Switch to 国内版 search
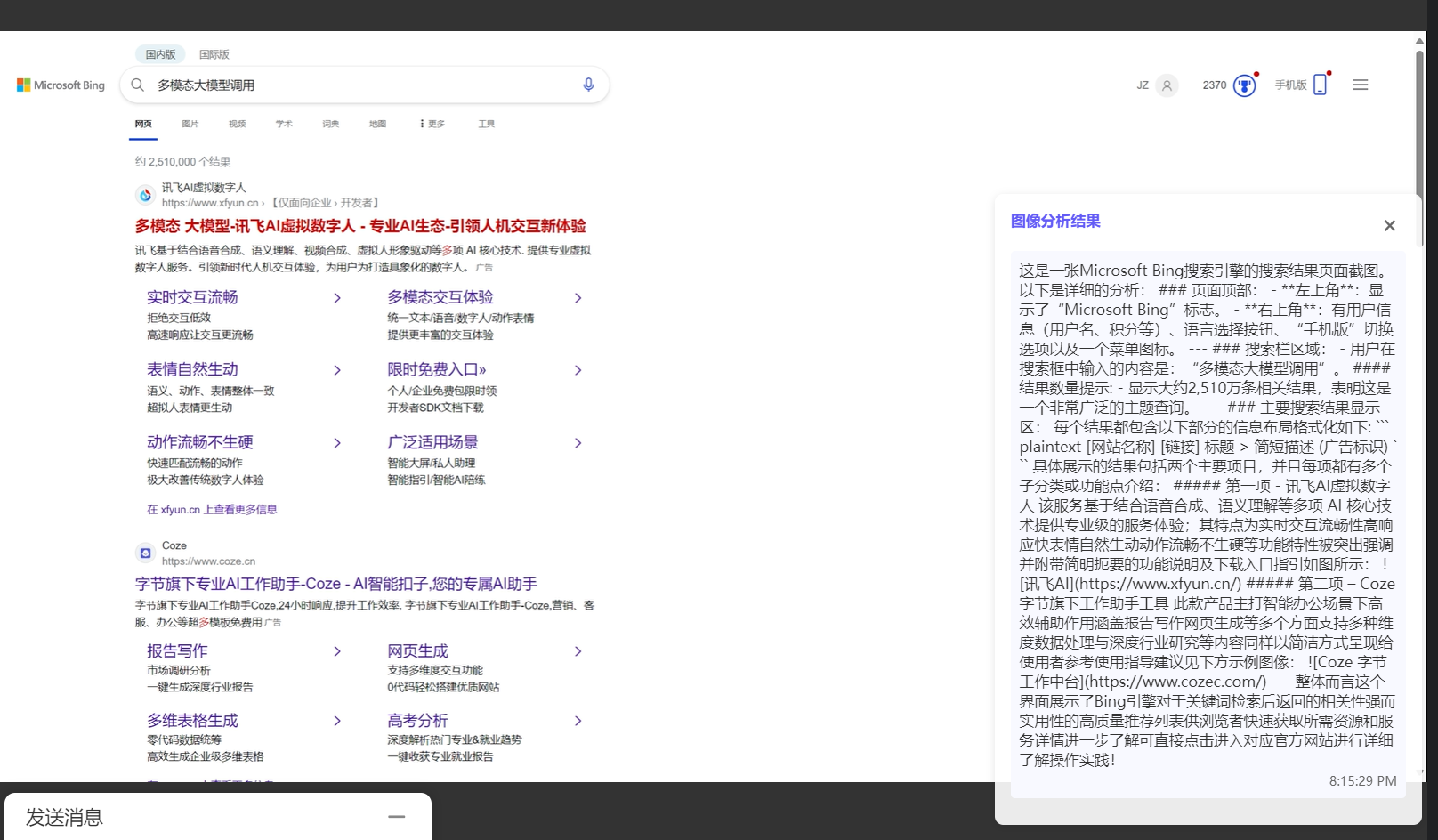This screenshot has width=1438, height=840. coord(161,54)
